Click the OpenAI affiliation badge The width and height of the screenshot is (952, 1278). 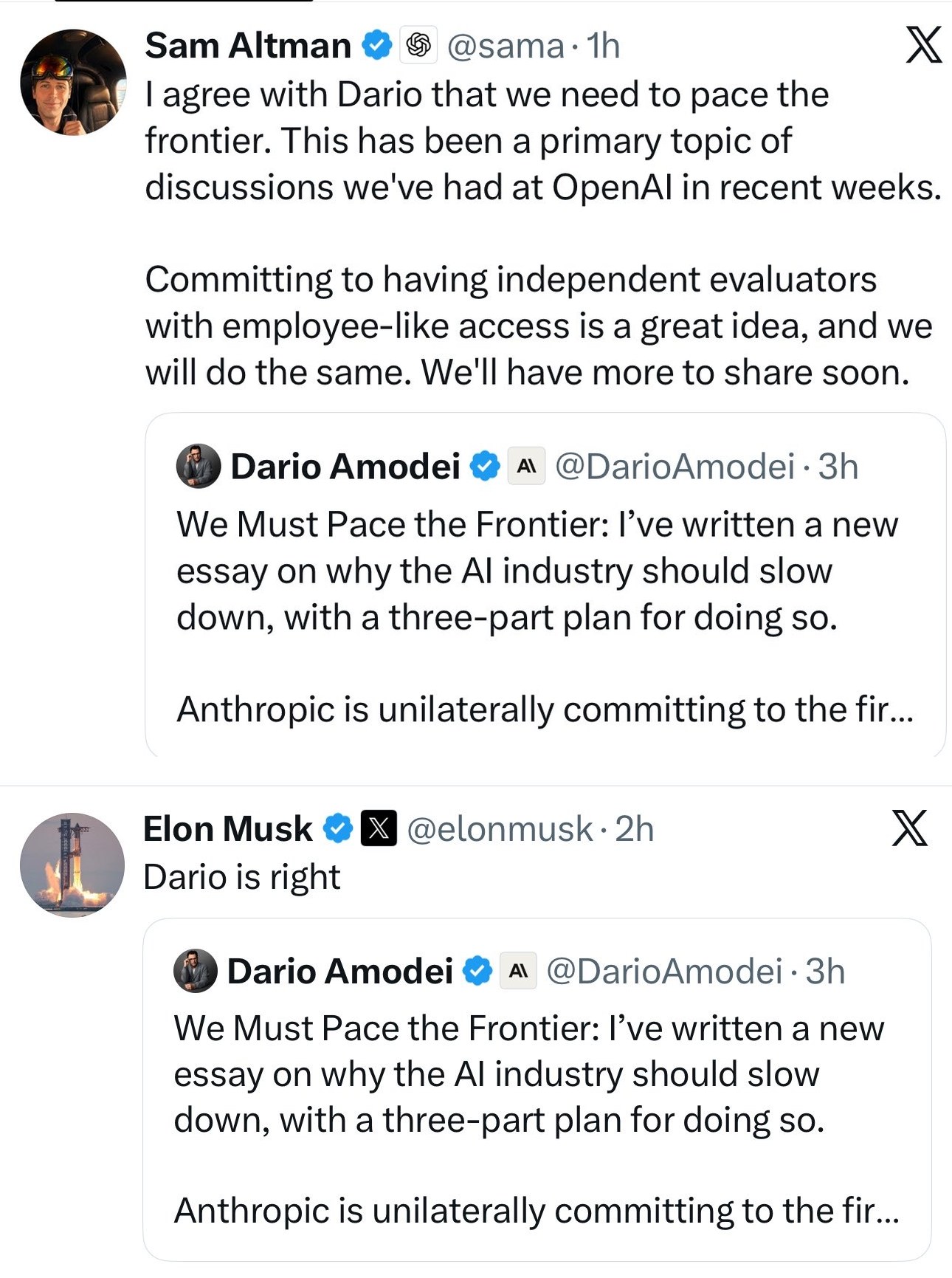(418, 45)
